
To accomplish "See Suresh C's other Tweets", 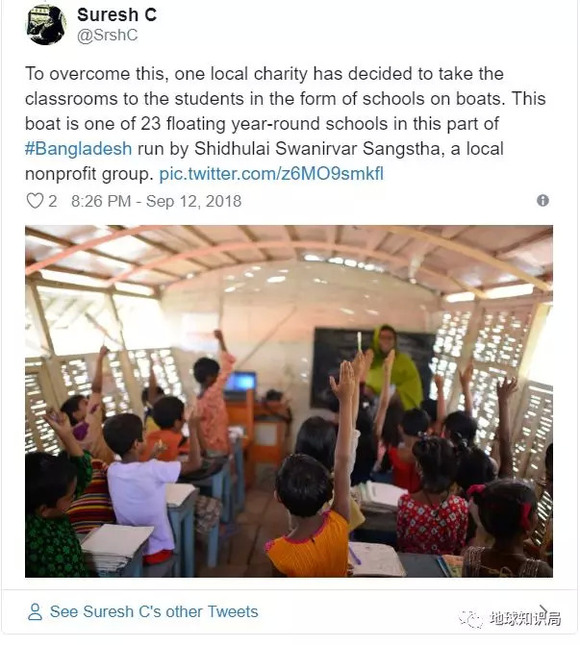I will (154, 611).
